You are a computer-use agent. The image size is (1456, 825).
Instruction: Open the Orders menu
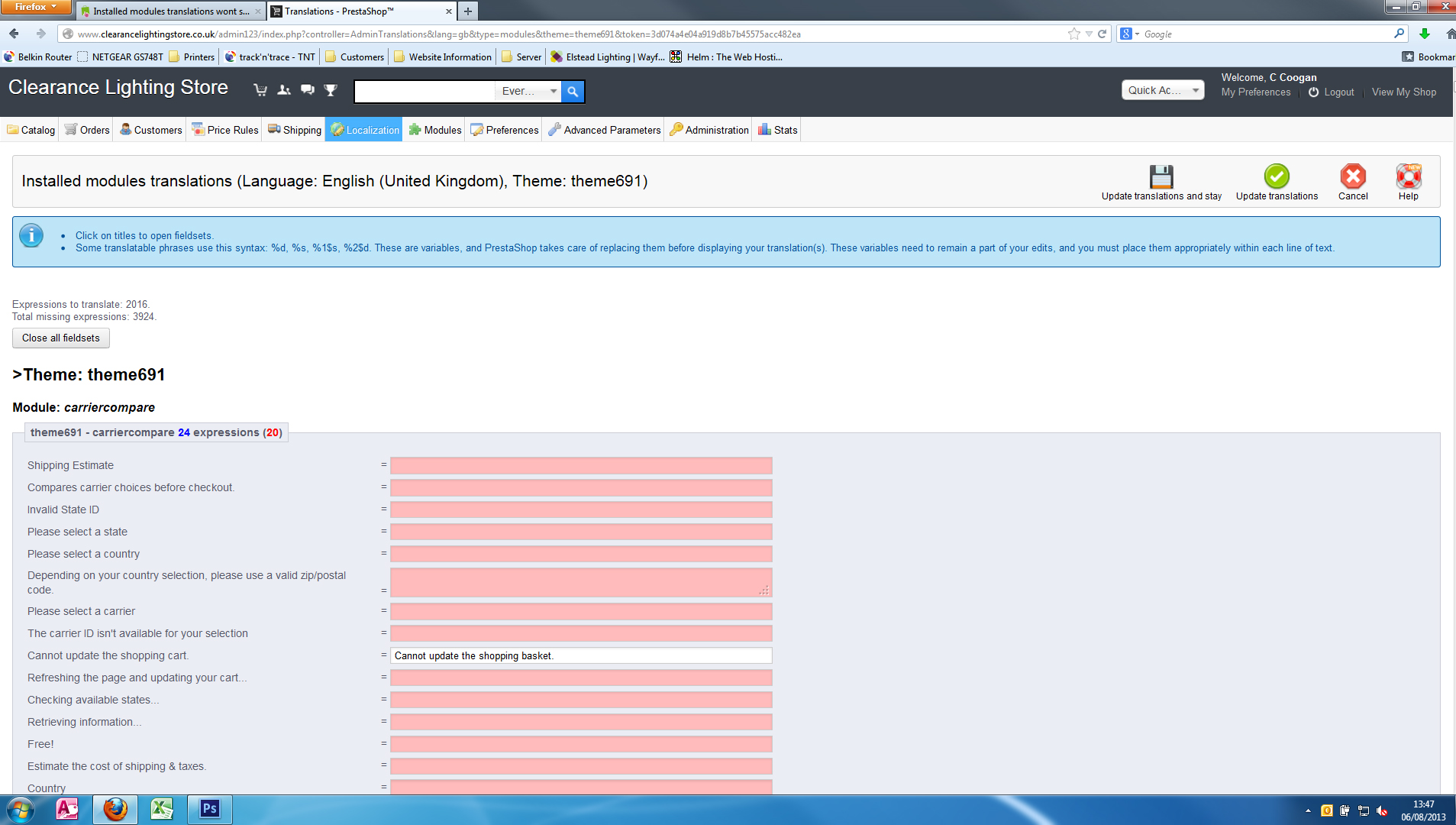tap(87, 130)
